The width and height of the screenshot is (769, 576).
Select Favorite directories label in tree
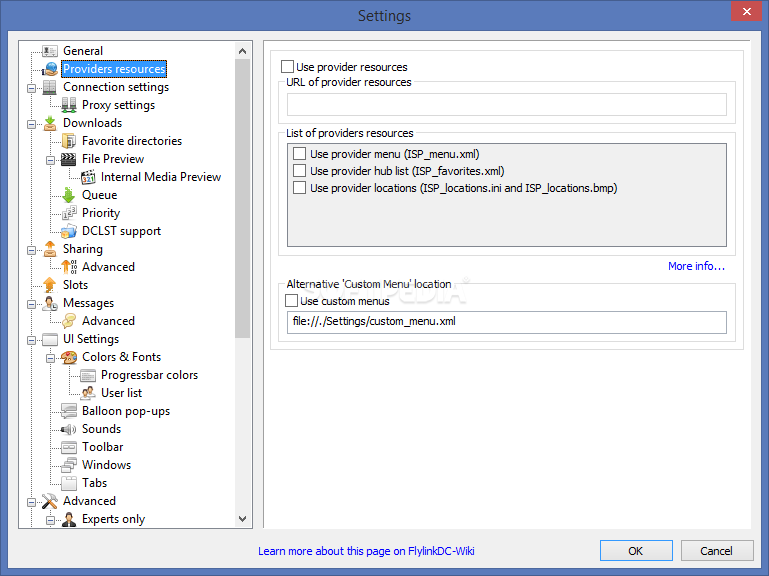tap(132, 141)
